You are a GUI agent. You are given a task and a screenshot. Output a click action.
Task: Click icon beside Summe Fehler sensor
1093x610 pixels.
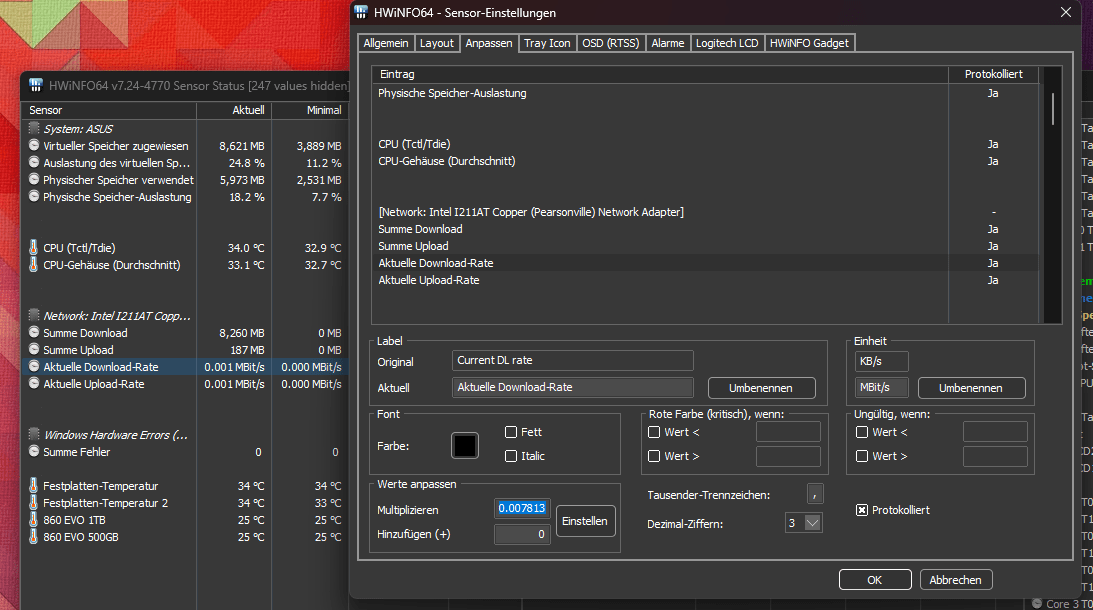click(x=33, y=451)
